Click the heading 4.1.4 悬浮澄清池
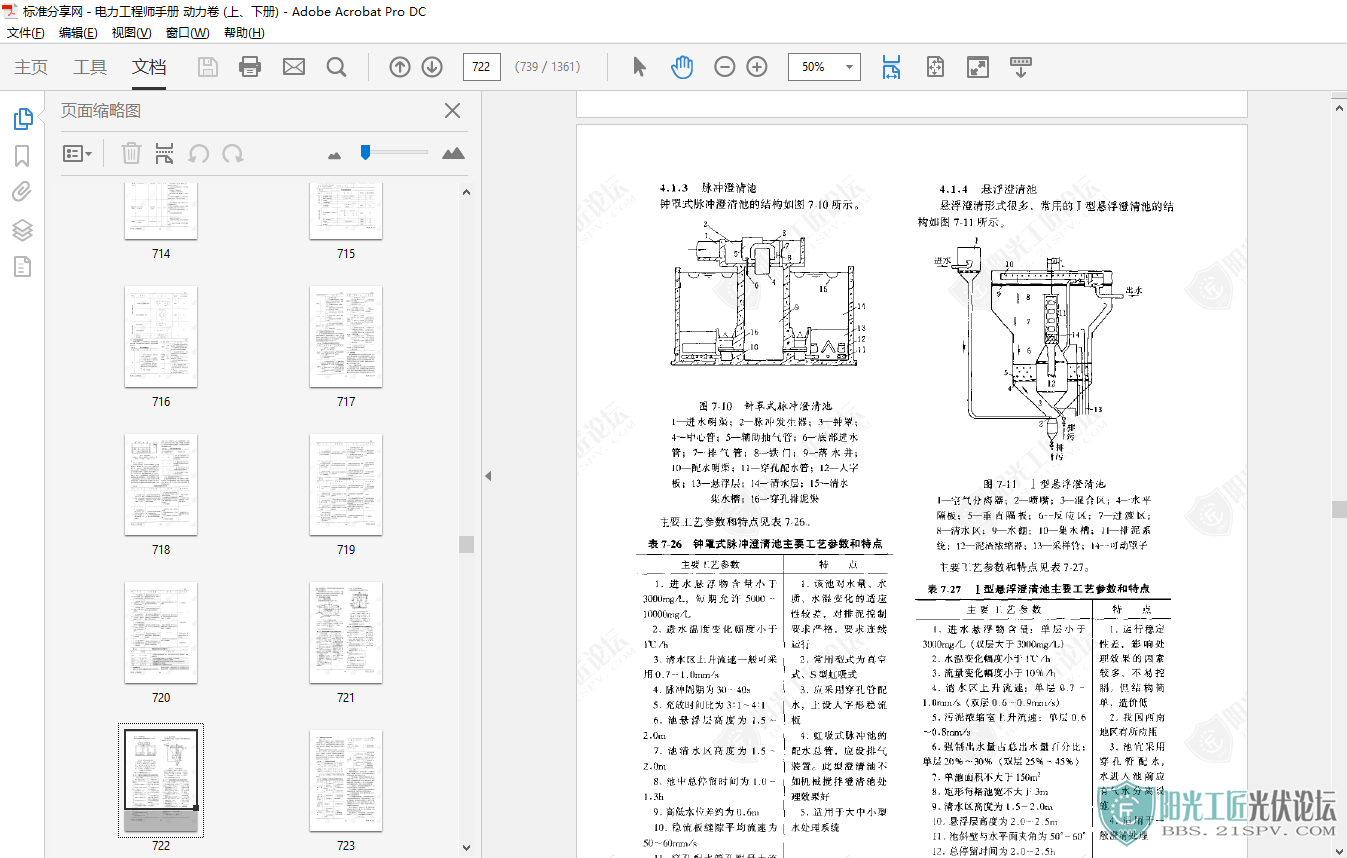Screen dimensions: 1347x858 tap(988, 189)
